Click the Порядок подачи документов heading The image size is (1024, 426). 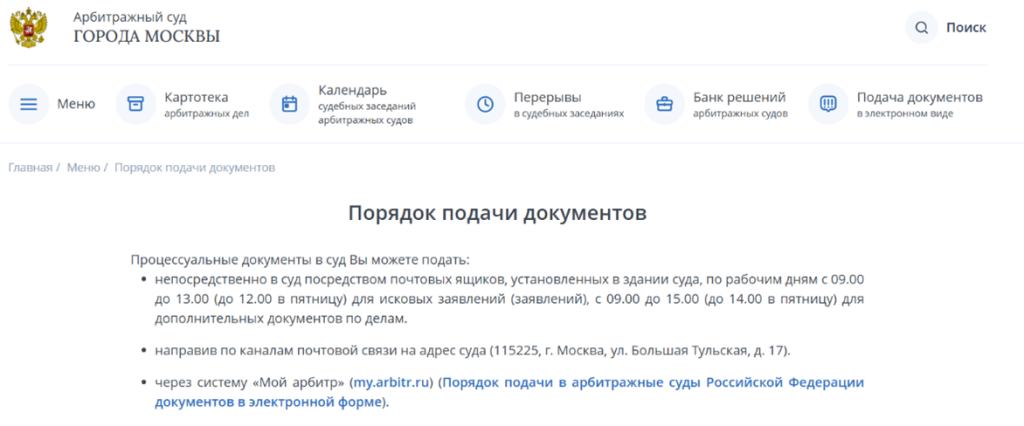pyautogui.click(x=498, y=214)
